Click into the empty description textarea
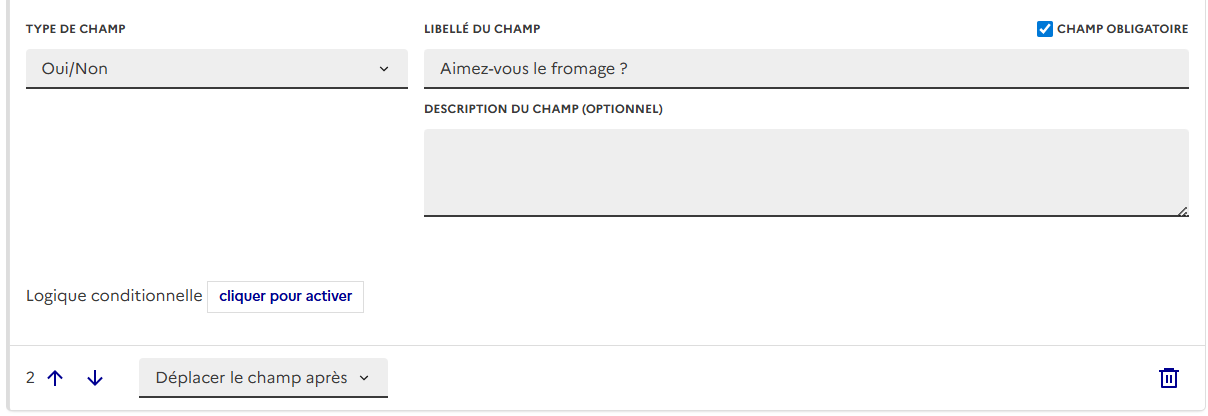 point(805,171)
